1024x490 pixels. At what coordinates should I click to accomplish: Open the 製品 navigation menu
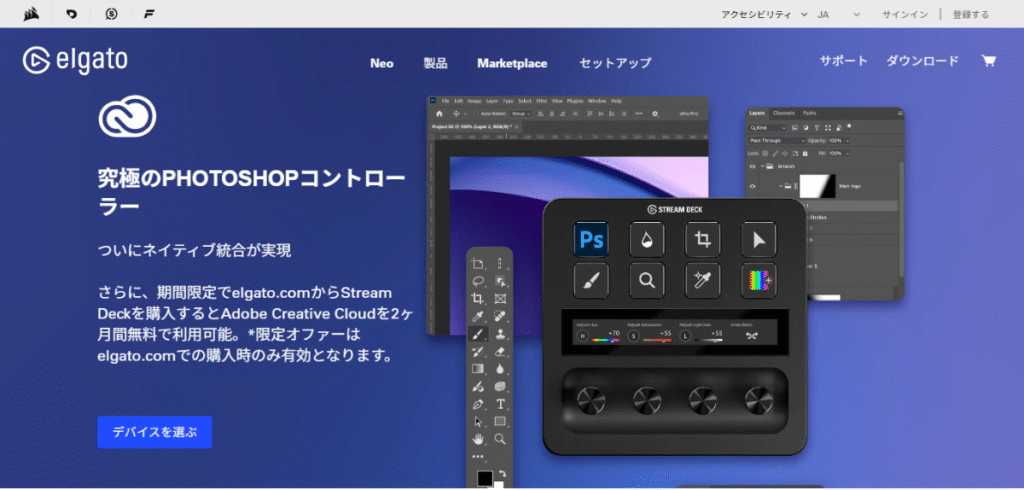pos(435,63)
